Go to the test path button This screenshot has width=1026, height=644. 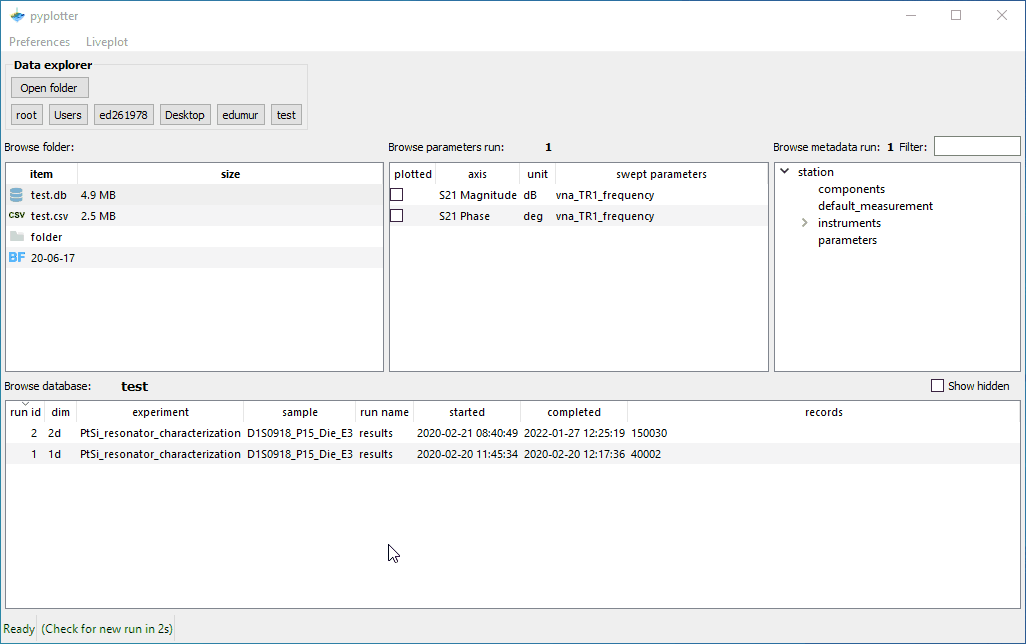pos(286,115)
